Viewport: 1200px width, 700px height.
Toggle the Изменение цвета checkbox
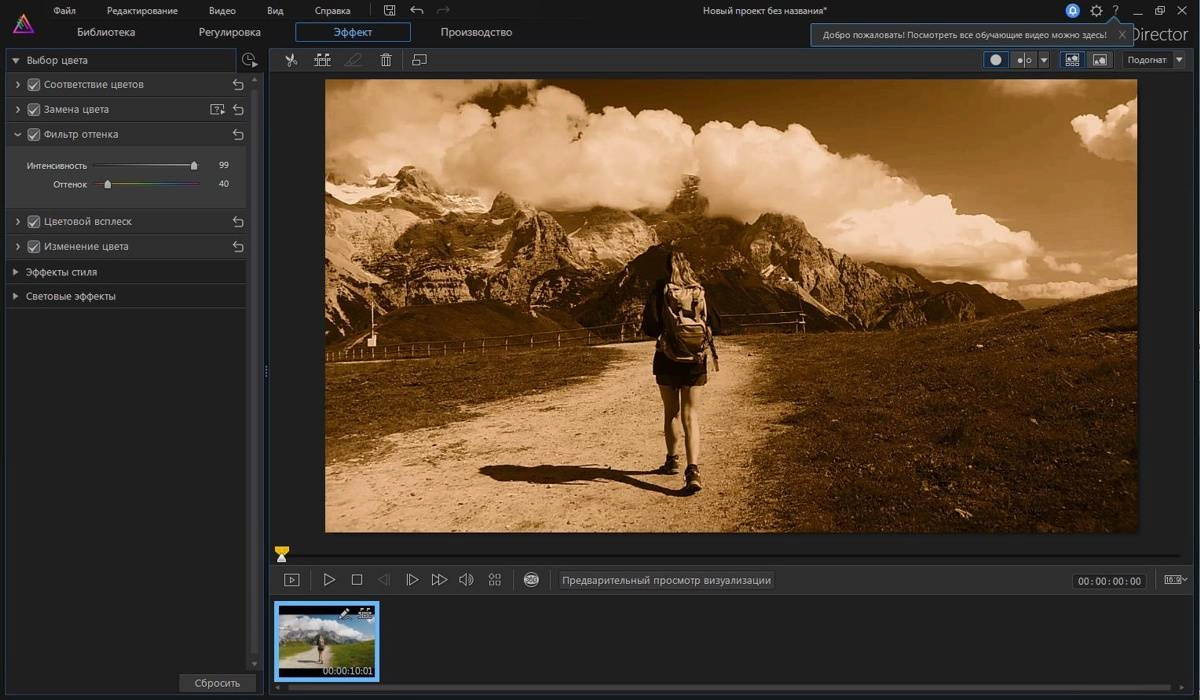[x=34, y=246]
